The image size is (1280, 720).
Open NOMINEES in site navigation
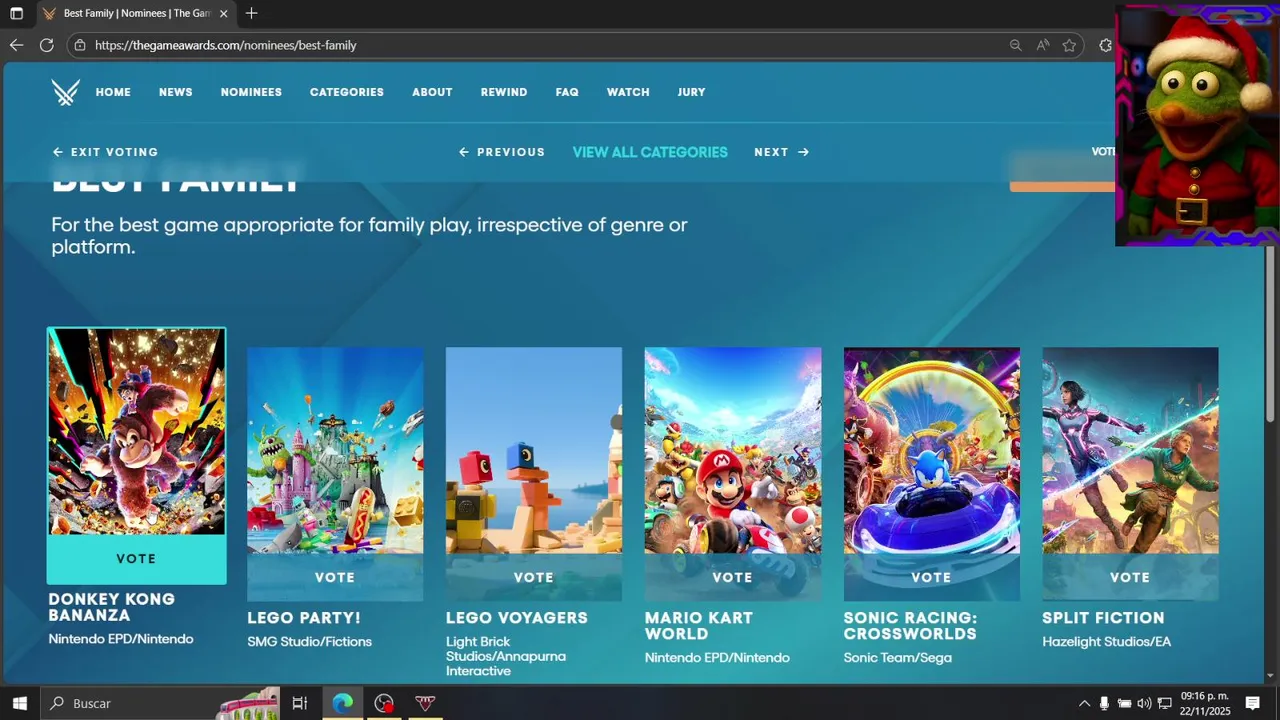[251, 92]
